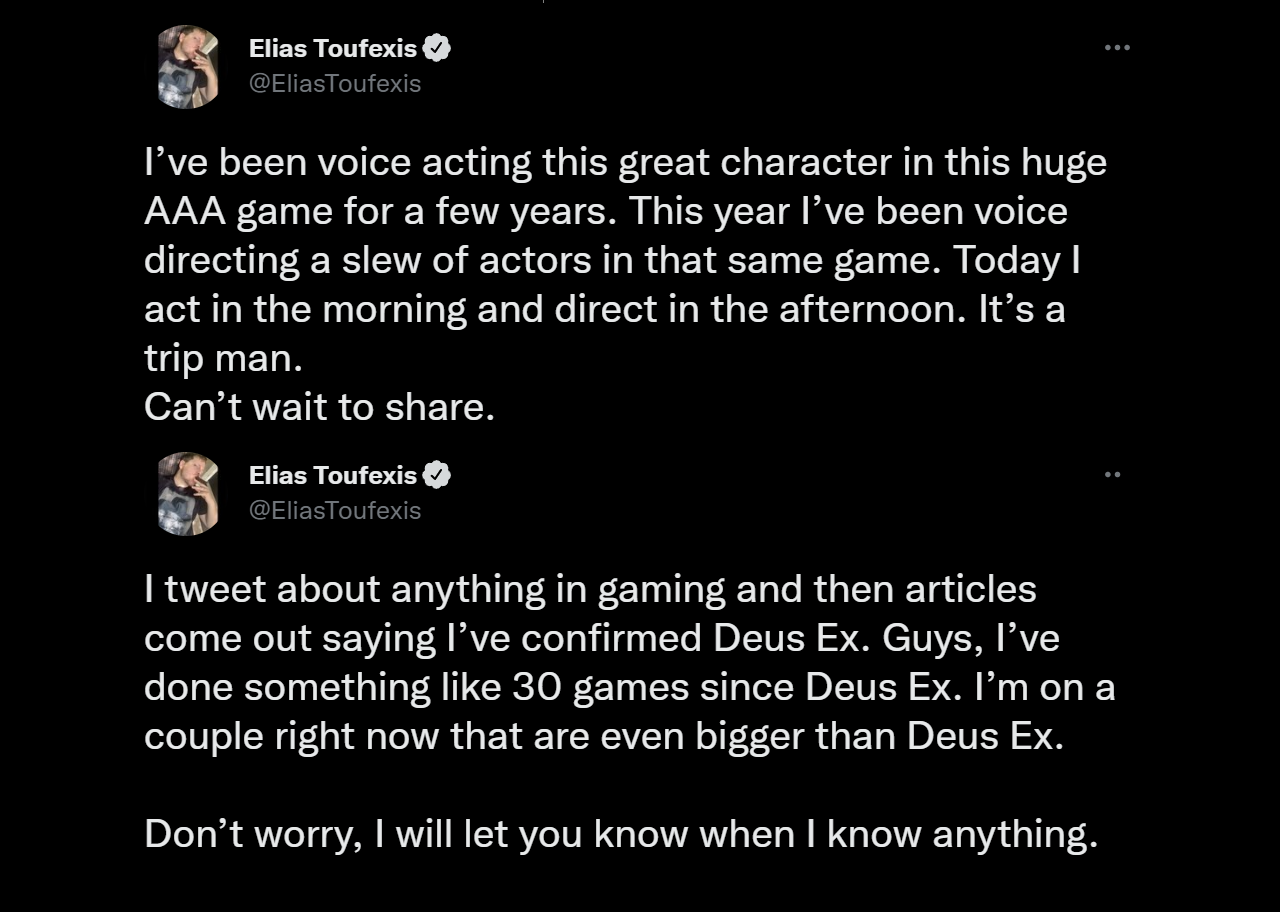The width and height of the screenshot is (1280, 912).
Task: Expand the ellipsis action menu on the voice acting tweet
Action: point(1117,47)
